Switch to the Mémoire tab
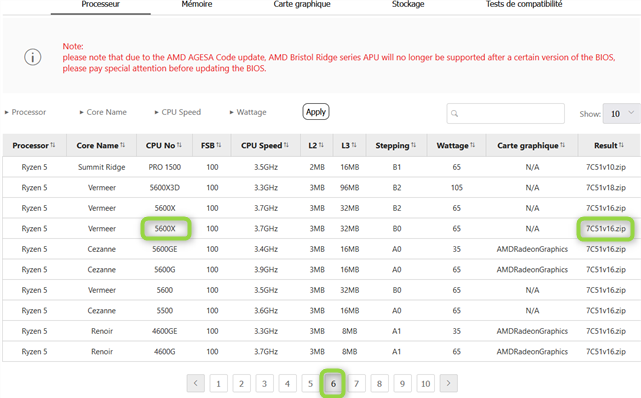This screenshot has width=641, height=398. click(x=197, y=4)
